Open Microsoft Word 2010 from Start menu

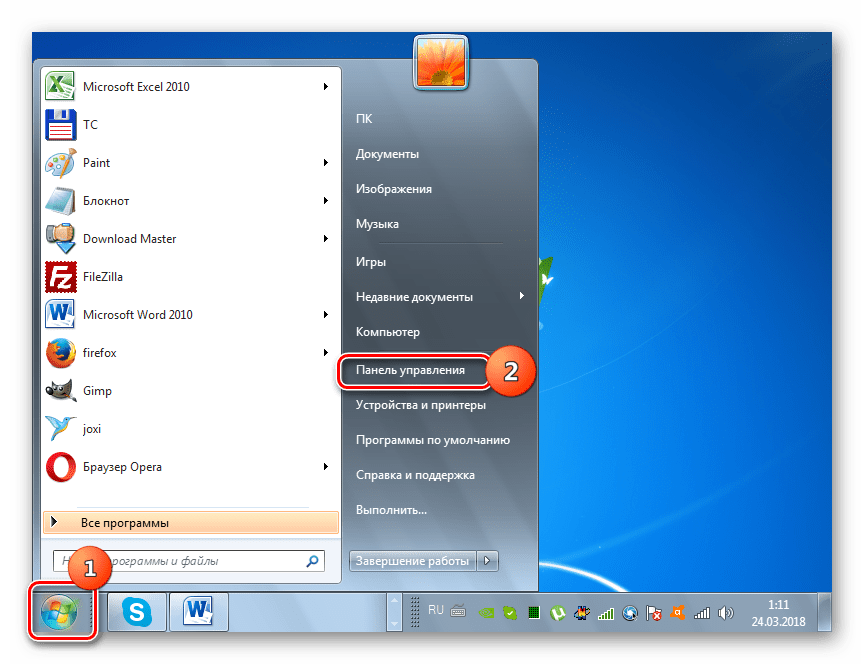point(191,315)
